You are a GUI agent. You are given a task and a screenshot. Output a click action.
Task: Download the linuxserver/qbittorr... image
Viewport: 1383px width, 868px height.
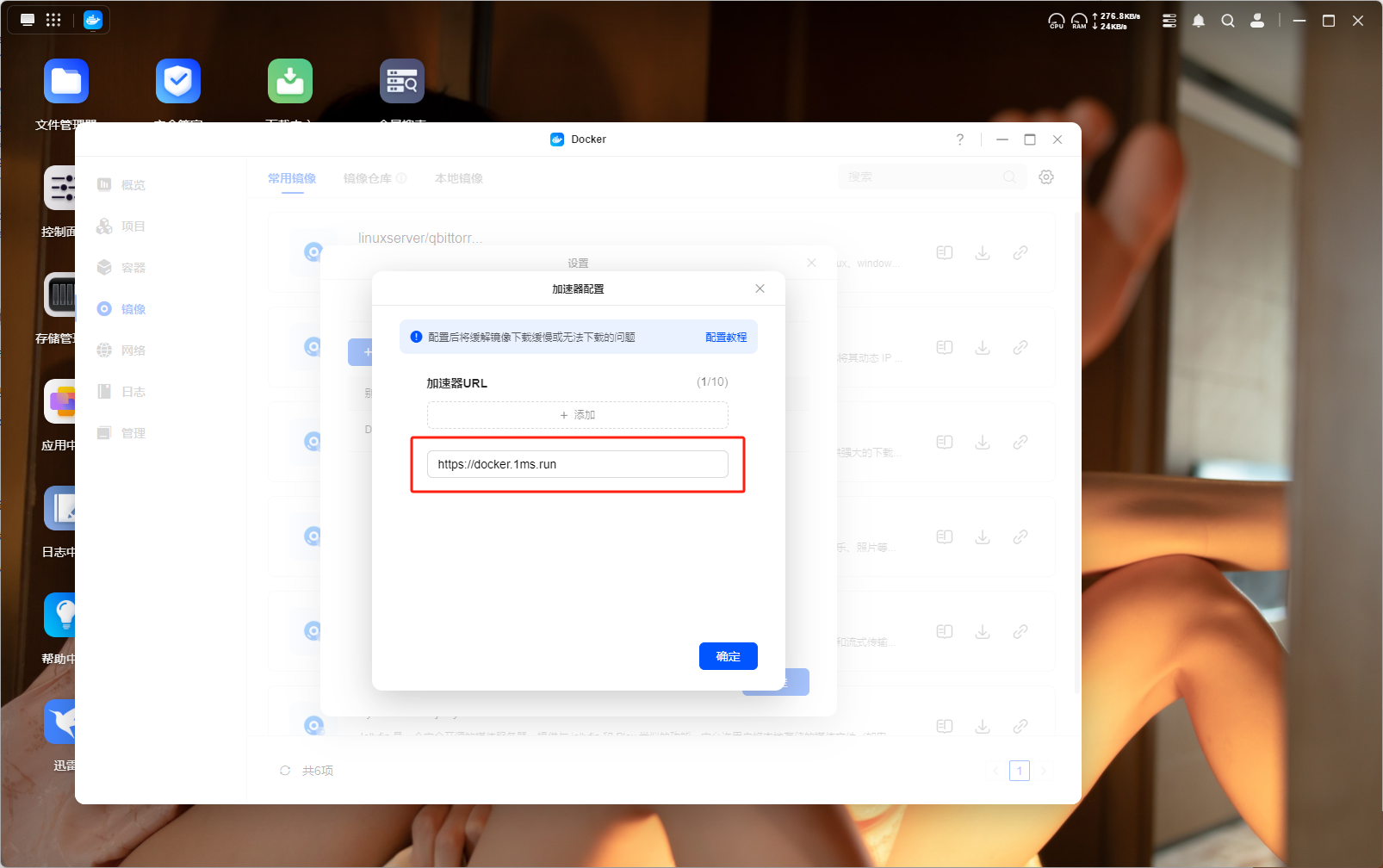tap(983, 252)
